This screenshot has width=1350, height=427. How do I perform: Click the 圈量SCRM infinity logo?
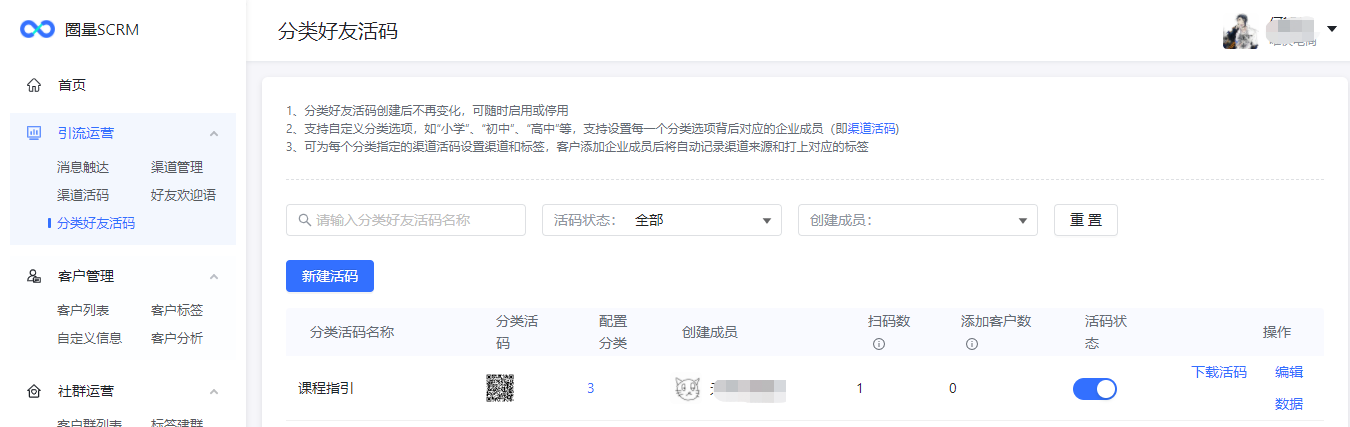coord(37,30)
